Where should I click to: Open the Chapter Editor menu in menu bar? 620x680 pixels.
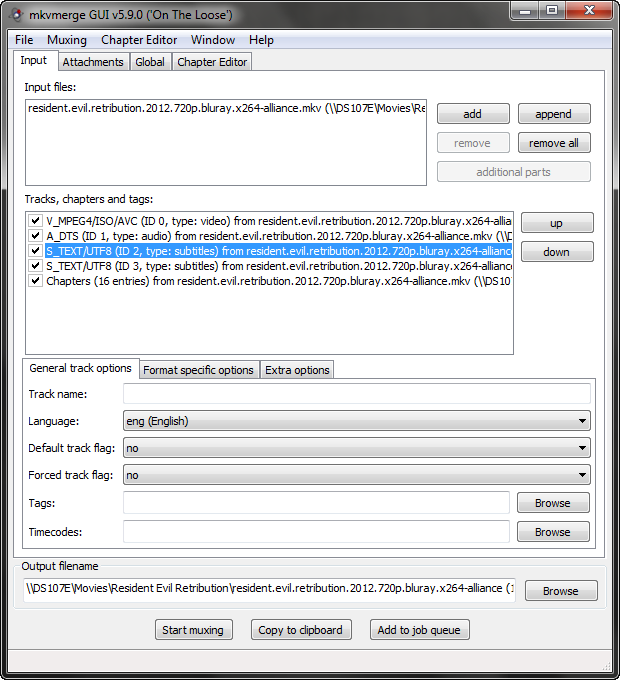point(139,40)
